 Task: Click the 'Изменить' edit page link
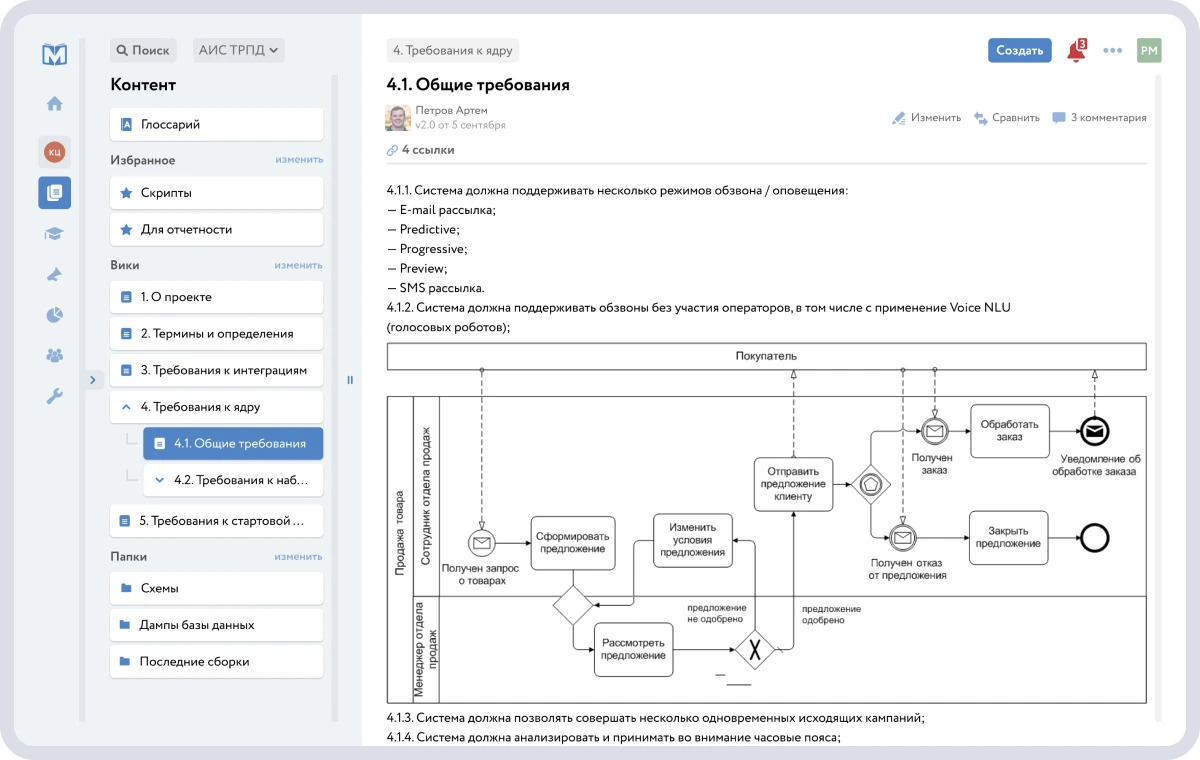(x=926, y=118)
